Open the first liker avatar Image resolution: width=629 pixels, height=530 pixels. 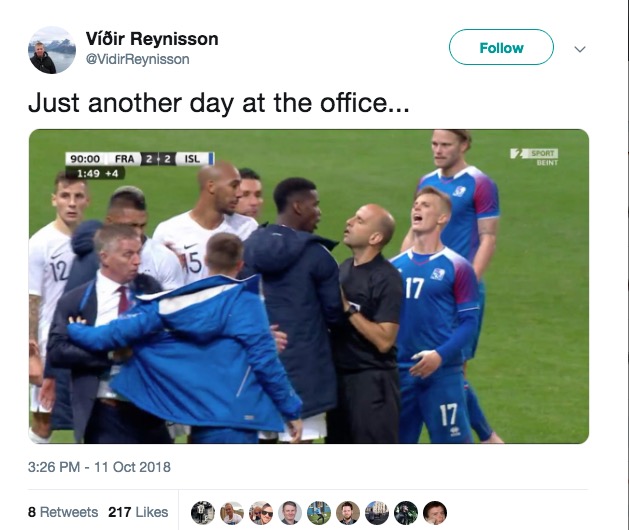click(203, 513)
